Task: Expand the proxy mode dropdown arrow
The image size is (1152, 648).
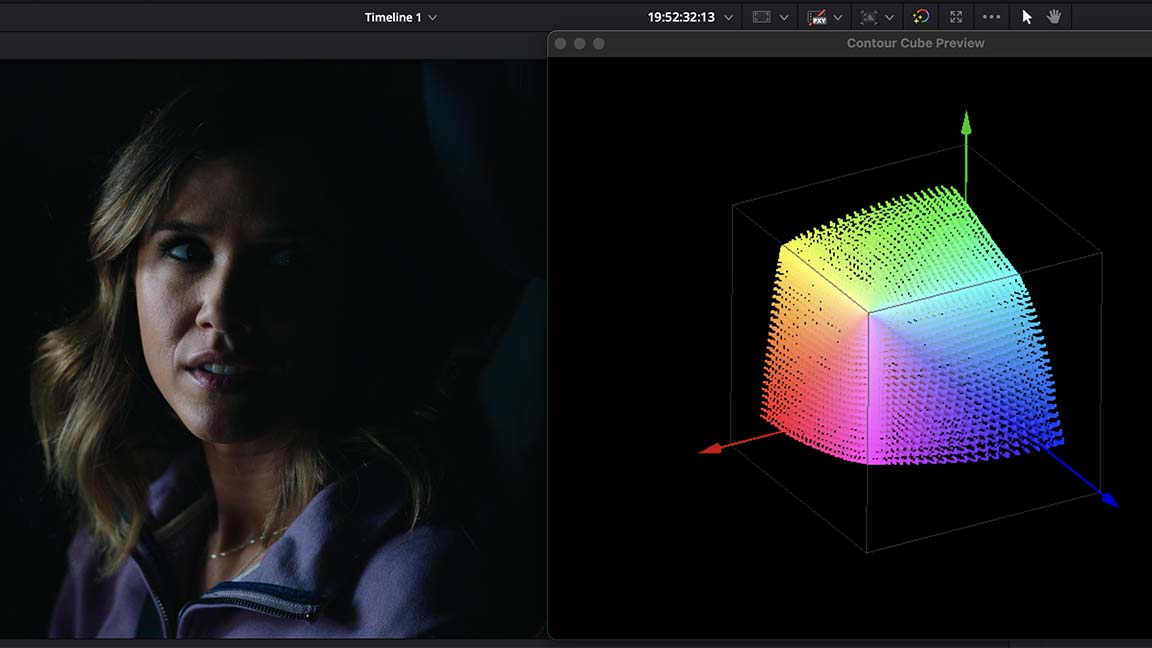Action: point(837,18)
